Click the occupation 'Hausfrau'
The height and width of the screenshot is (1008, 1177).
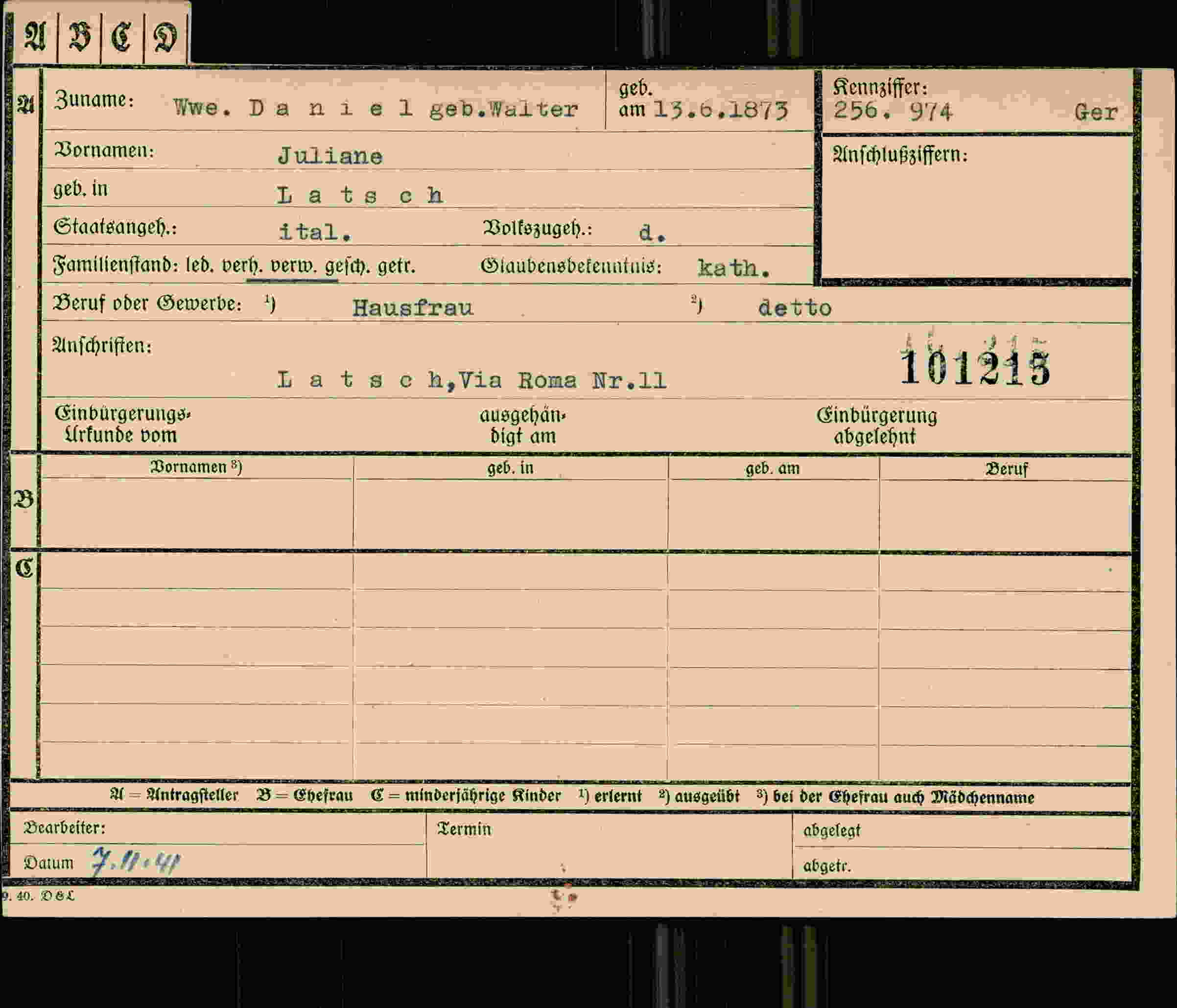tap(413, 308)
